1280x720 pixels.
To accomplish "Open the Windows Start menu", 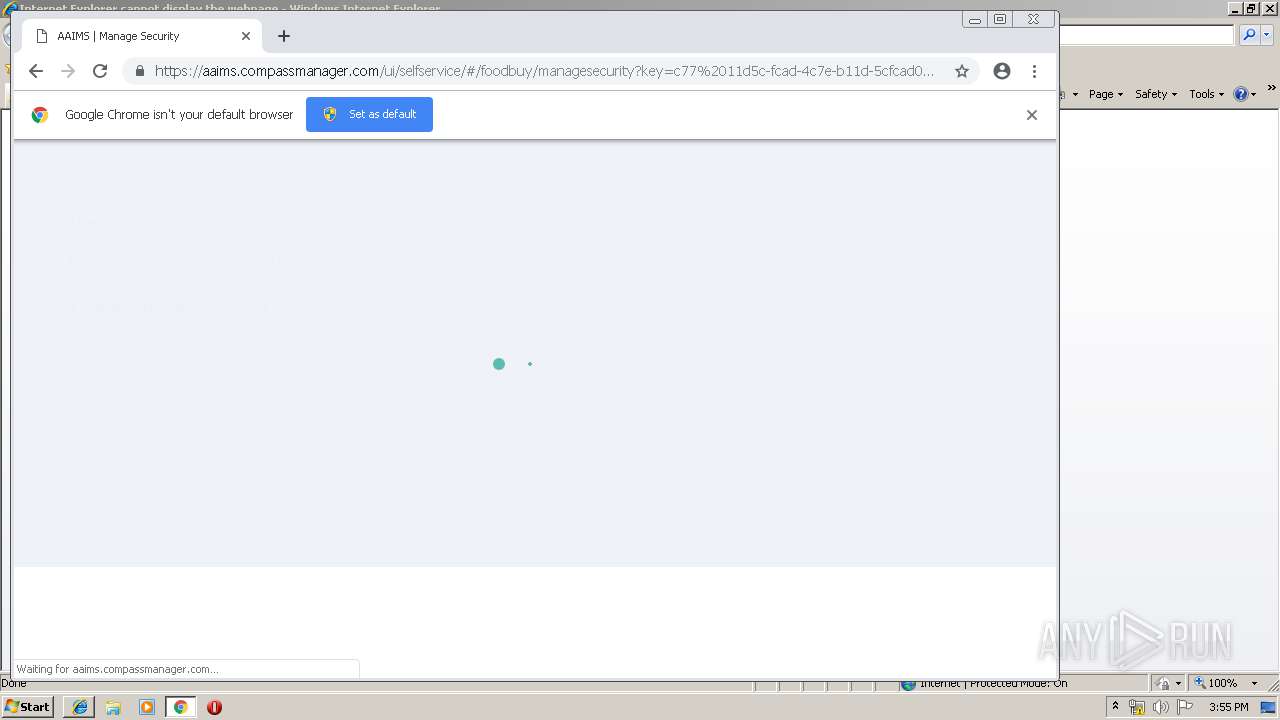I will tap(28, 707).
